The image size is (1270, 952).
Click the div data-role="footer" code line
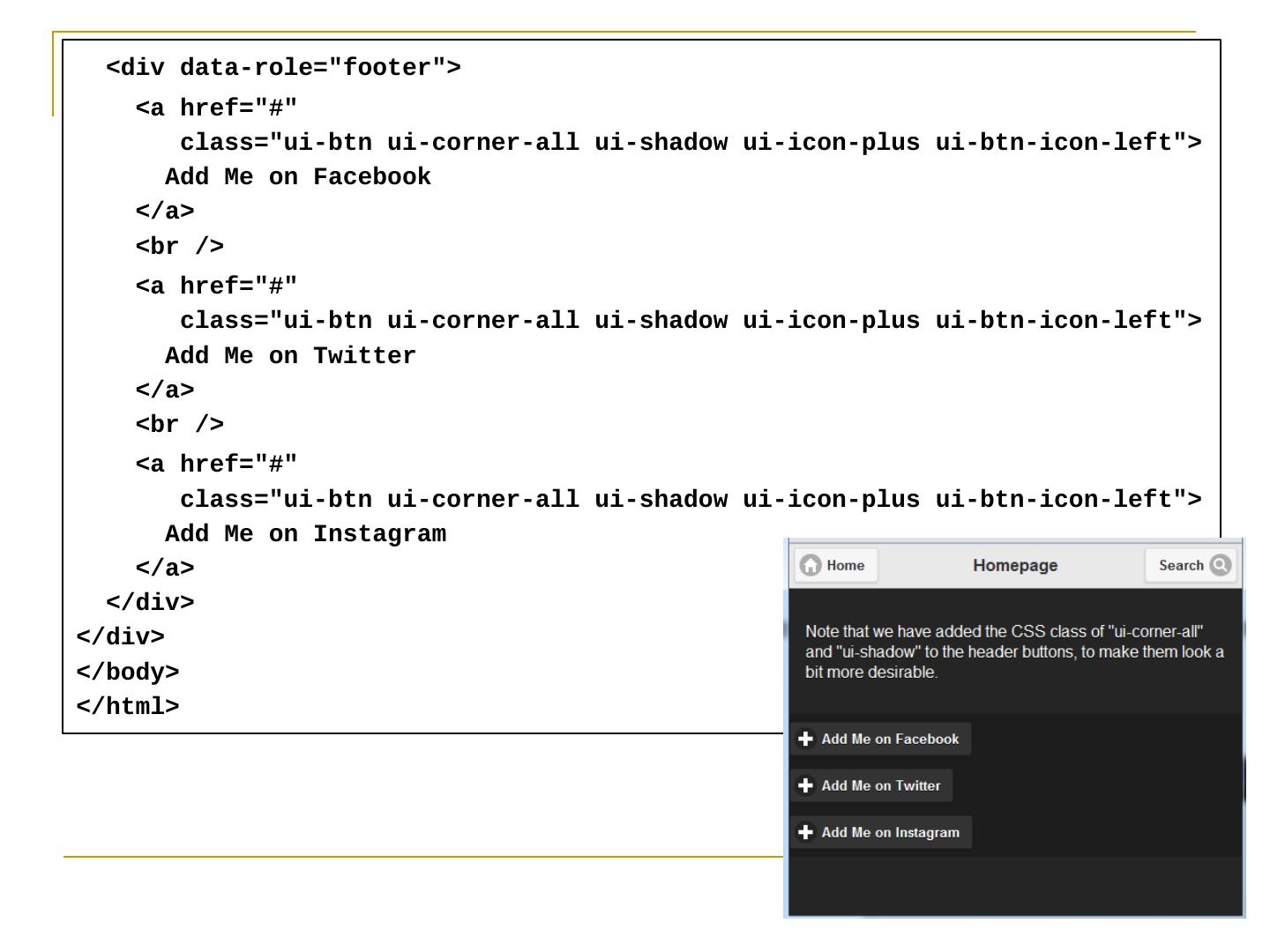pyautogui.click(x=283, y=68)
